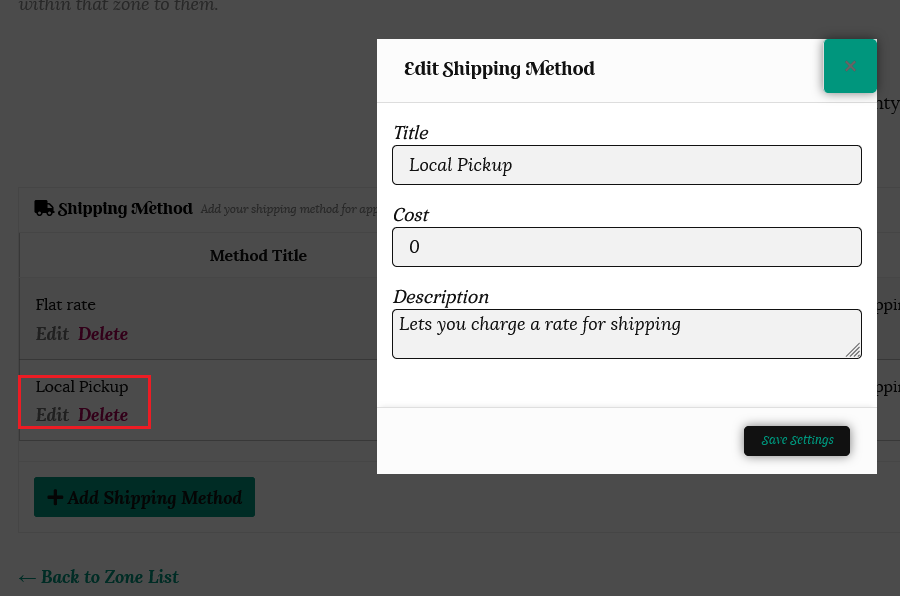Click inside the Description text area
900x596 pixels.
(x=626, y=333)
